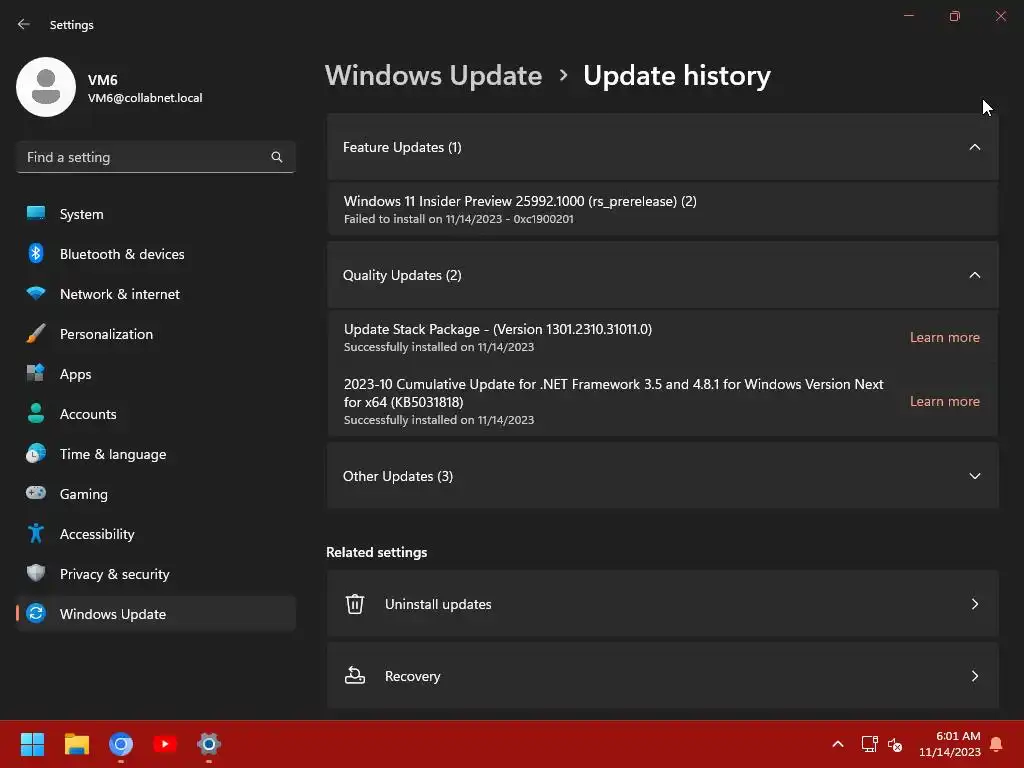The image size is (1024, 768).
Task: Click the Accessibility figure icon
Action: 36,534
